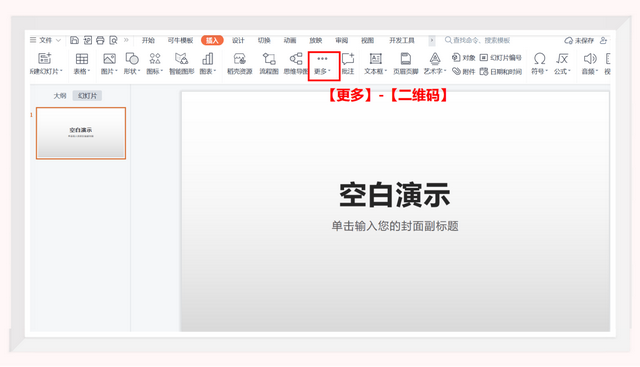
Task: Click the 查找命令 search field
Action: pos(478,40)
